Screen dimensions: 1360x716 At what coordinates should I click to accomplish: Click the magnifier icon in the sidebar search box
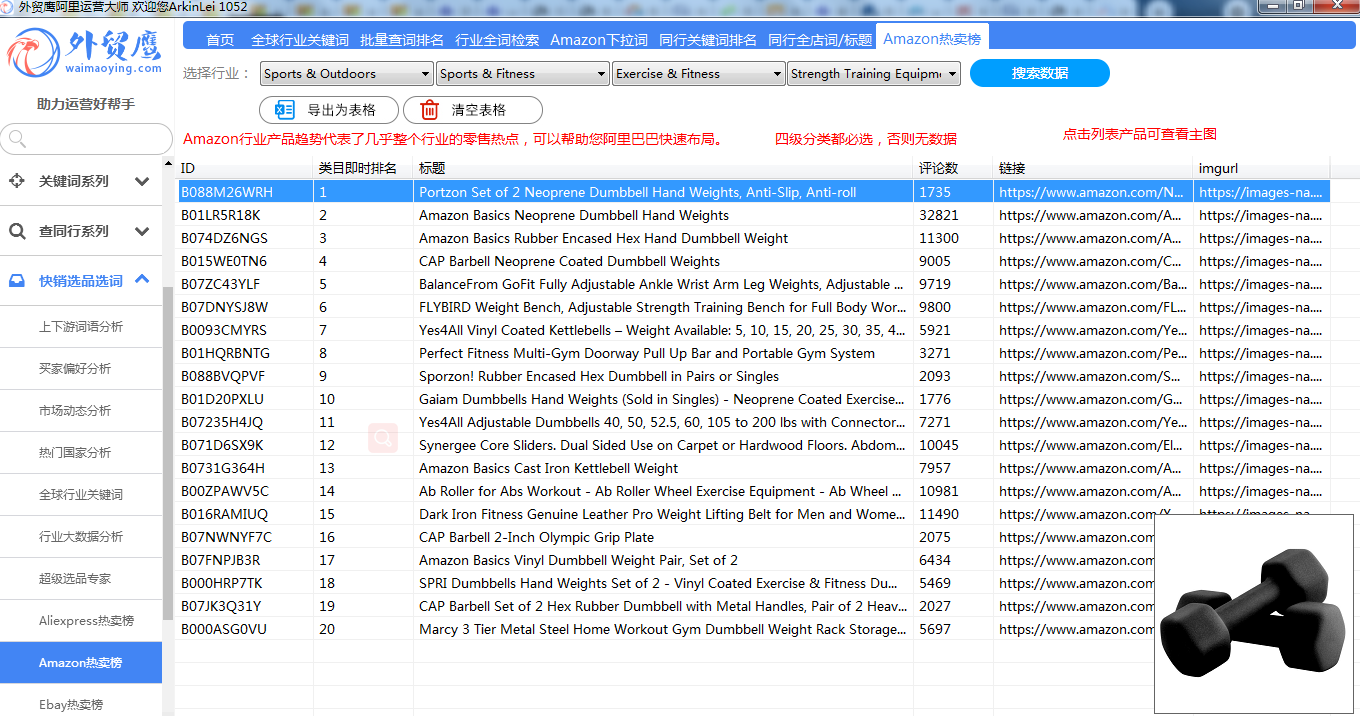[17, 139]
